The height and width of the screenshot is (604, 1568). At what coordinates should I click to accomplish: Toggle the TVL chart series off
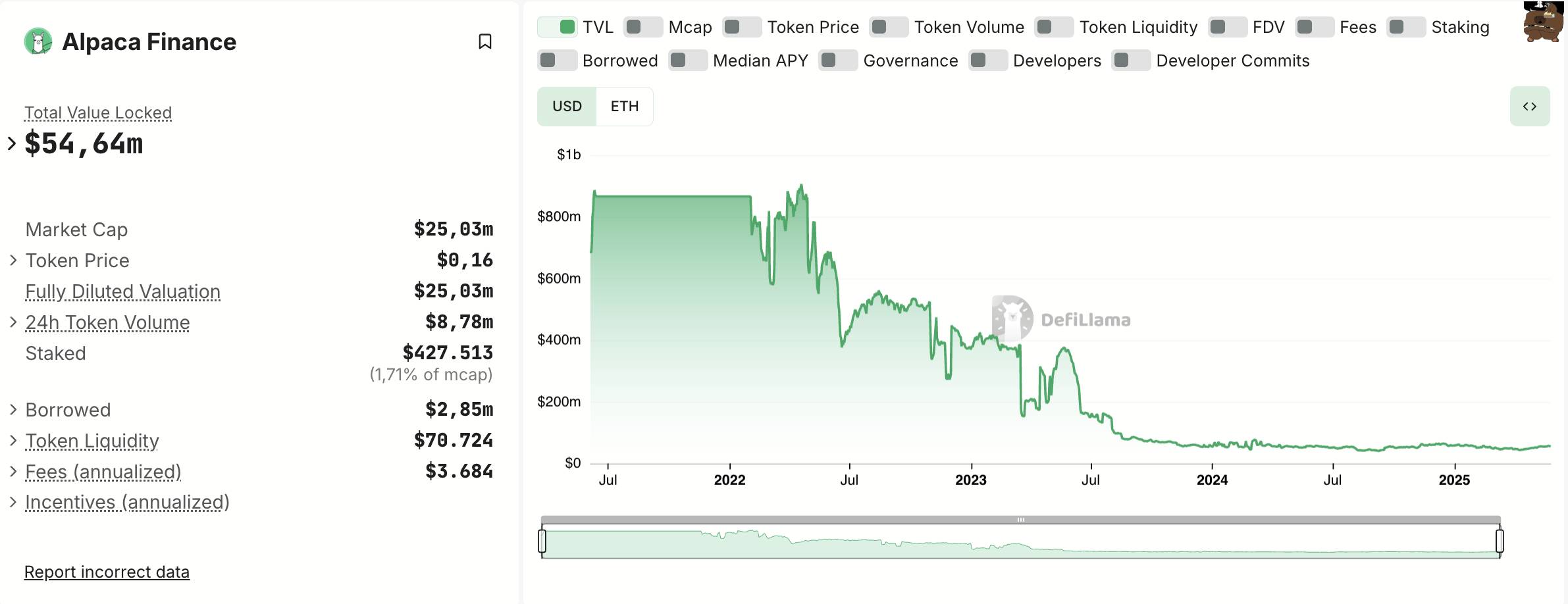558,27
